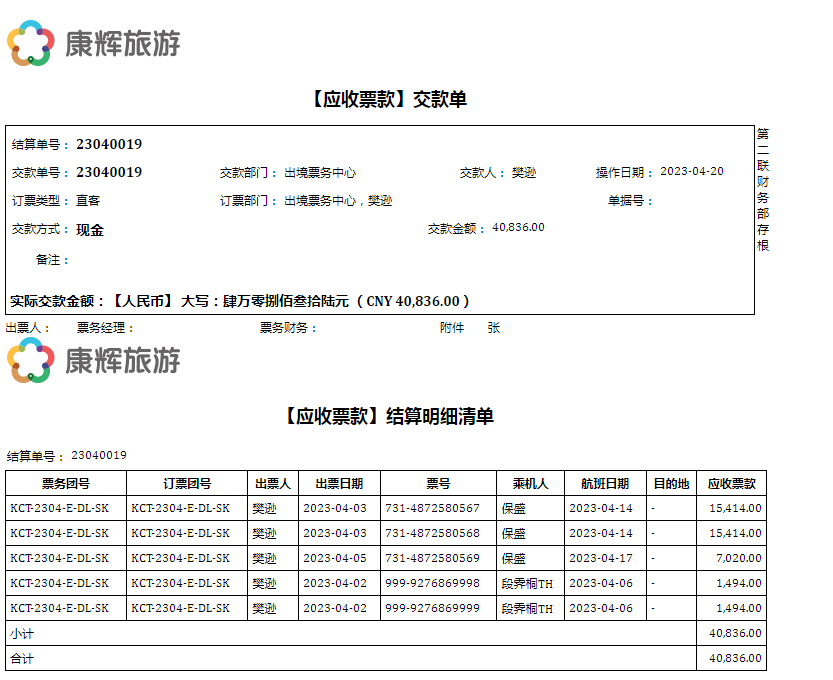Click the 操作日期 value 2023-04-20

pyautogui.click(x=692, y=171)
